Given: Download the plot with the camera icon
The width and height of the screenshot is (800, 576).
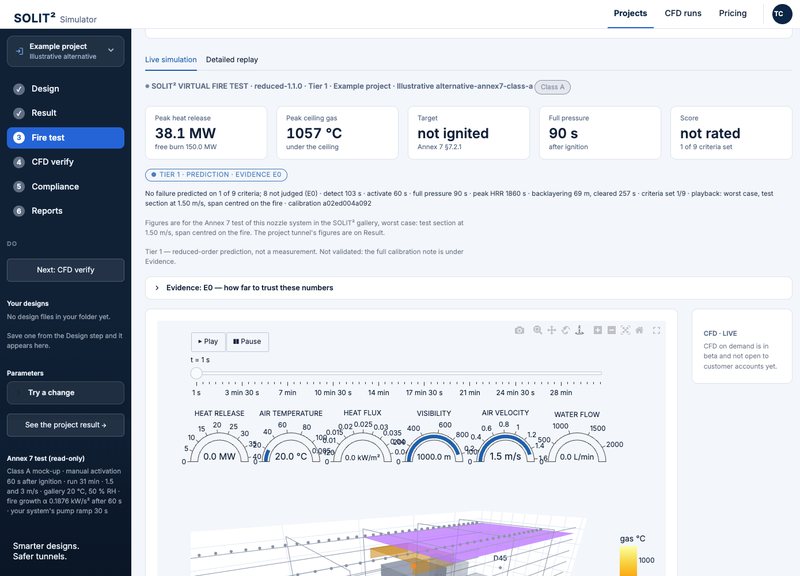Looking at the screenshot, I should pyautogui.click(x=519, y=330).
